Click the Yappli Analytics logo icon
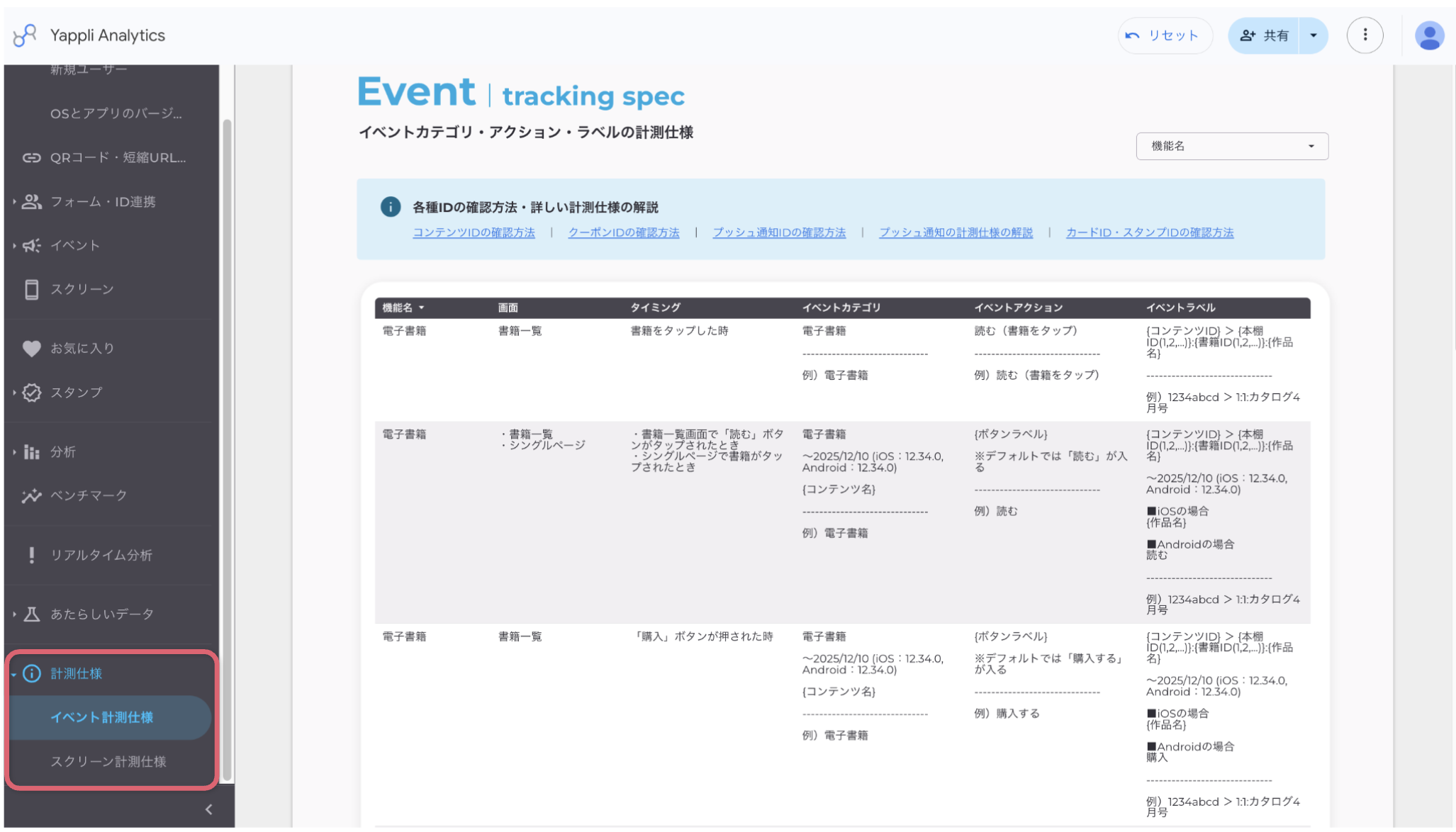Screen dimensions: 1456x832 coord(25,35)
